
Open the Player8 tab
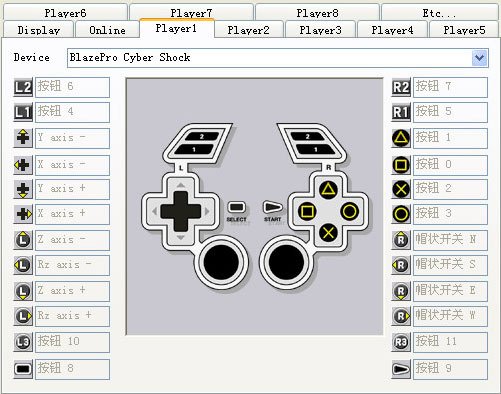click(x=317, y=13)
